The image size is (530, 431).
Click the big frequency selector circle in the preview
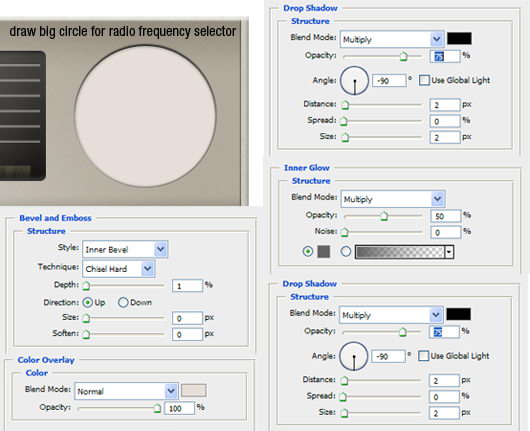[145, 117]
